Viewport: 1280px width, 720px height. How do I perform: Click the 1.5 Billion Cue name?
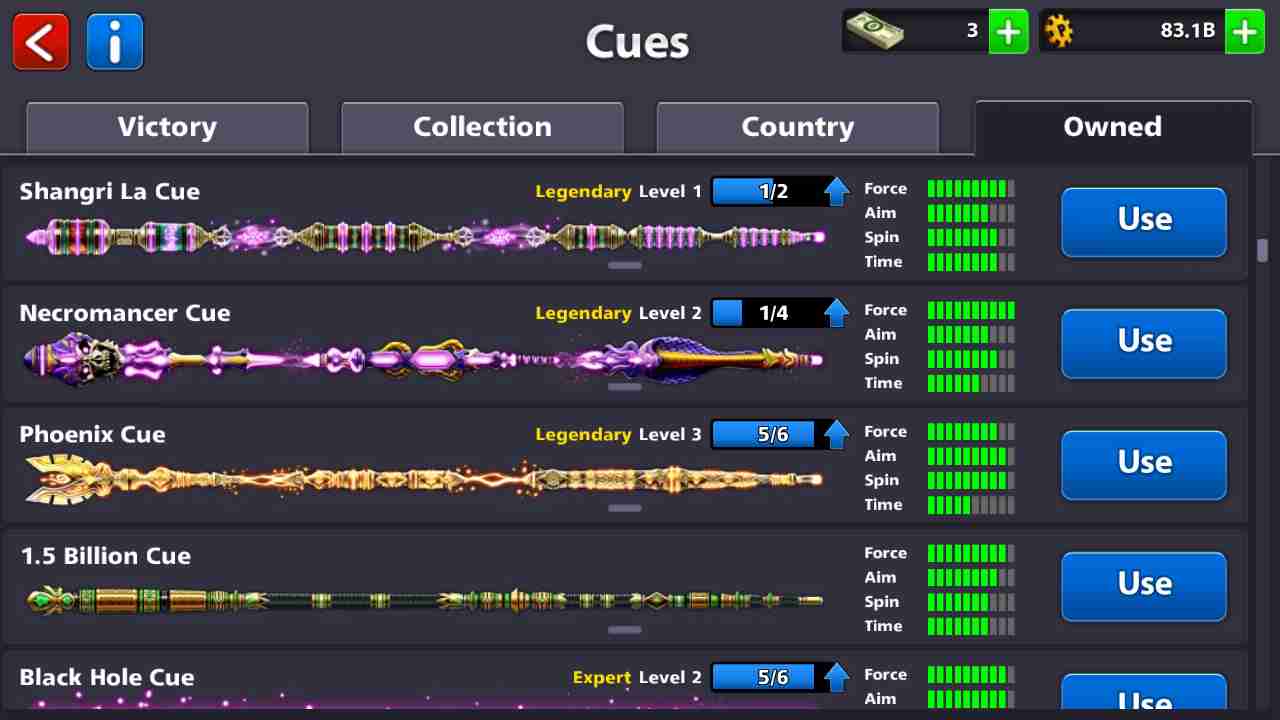[106, 556]
